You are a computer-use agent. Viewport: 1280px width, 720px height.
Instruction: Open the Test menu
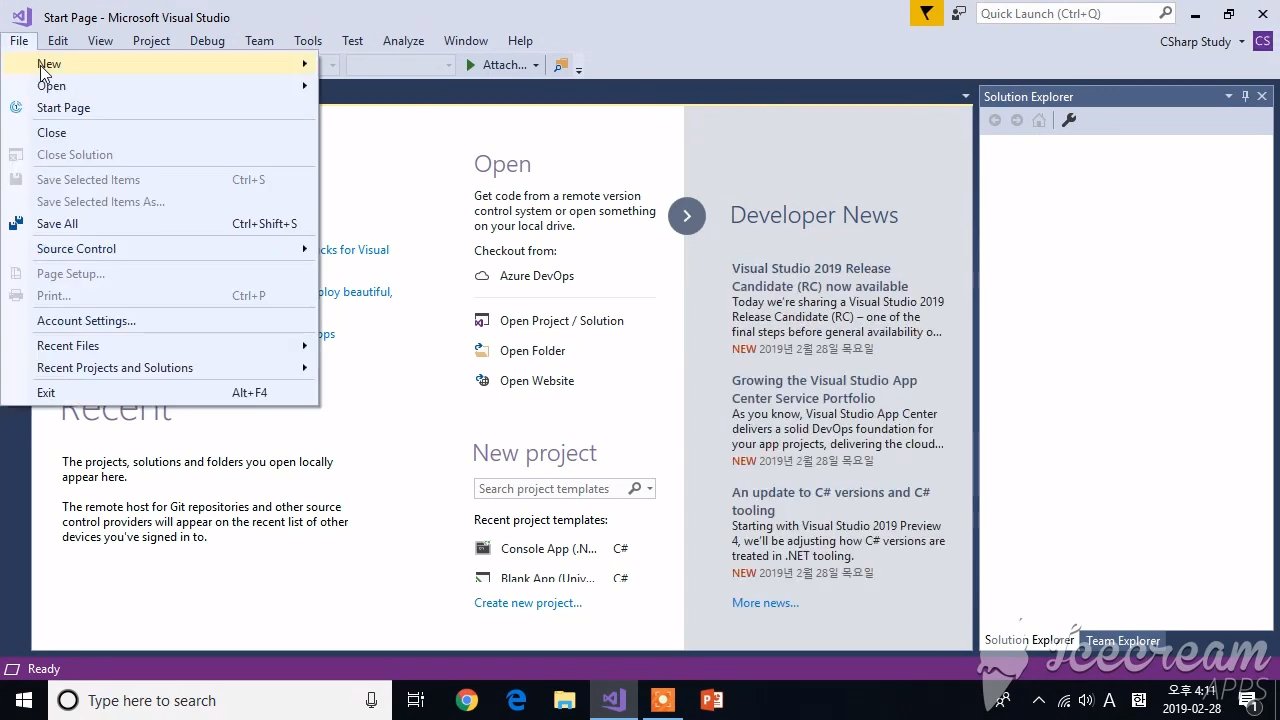pos(352,41)
